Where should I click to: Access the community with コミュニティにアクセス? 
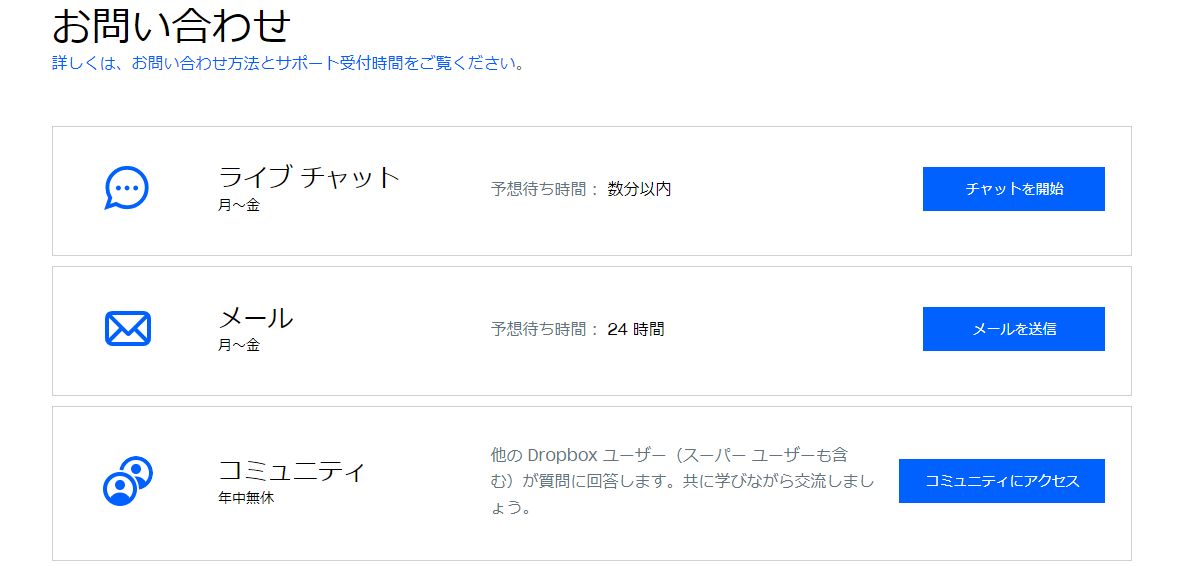1001,480
